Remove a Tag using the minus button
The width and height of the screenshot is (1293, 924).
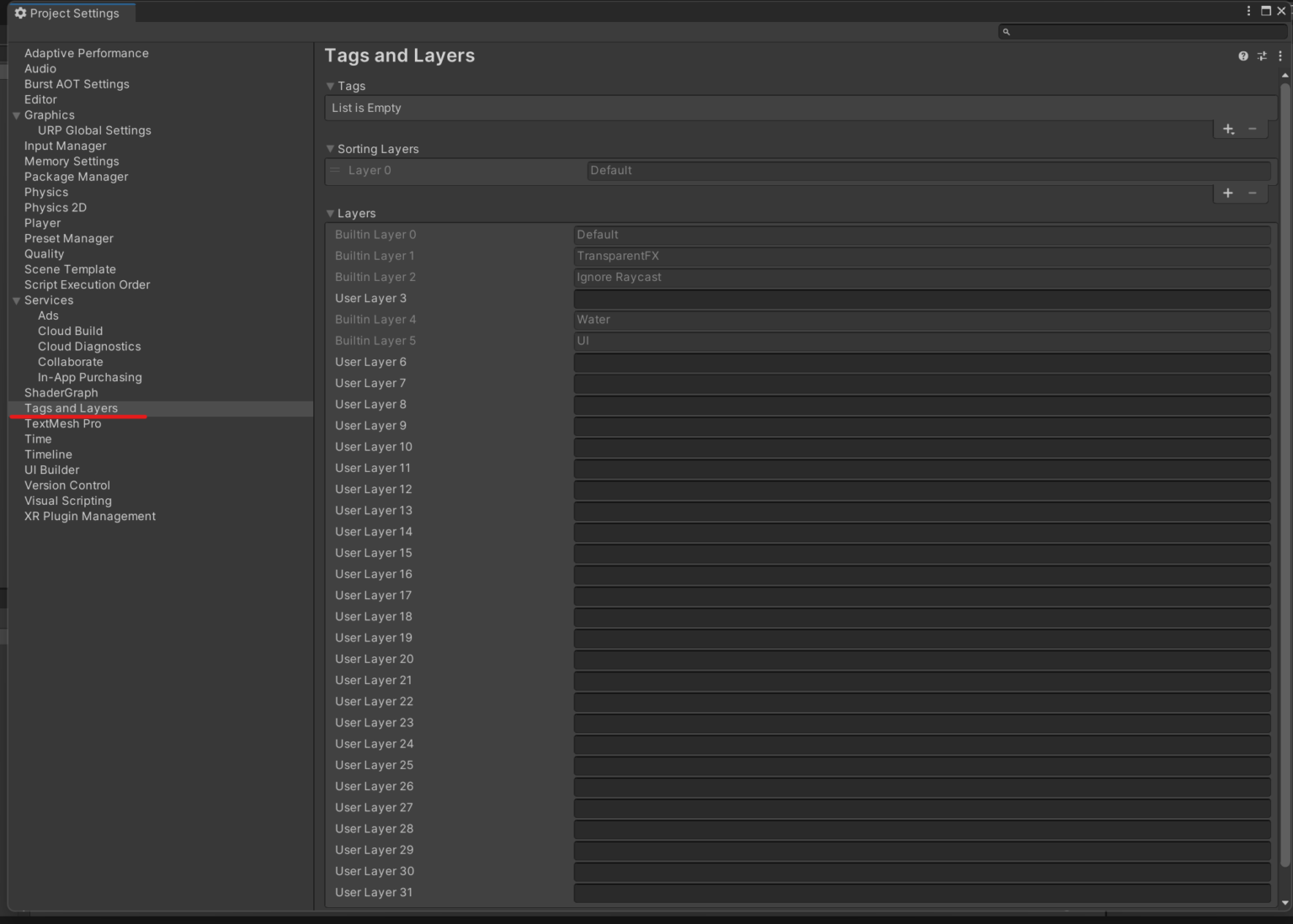click(x=1253, y=129)
